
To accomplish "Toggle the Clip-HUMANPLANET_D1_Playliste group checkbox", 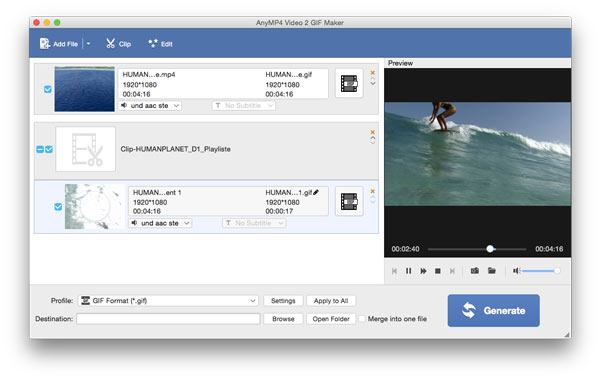I will pos(49,149).
